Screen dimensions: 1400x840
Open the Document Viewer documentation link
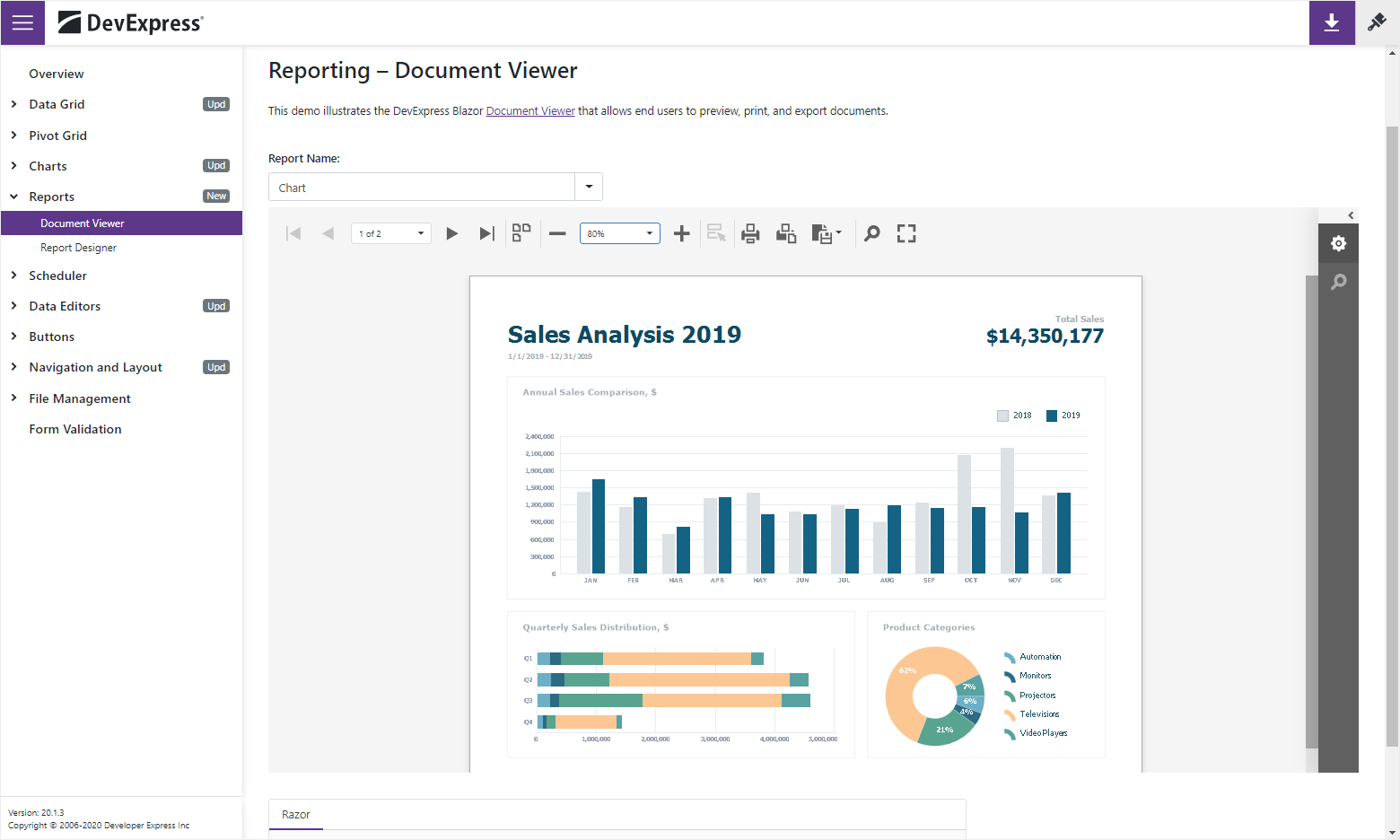pos(529,110)
